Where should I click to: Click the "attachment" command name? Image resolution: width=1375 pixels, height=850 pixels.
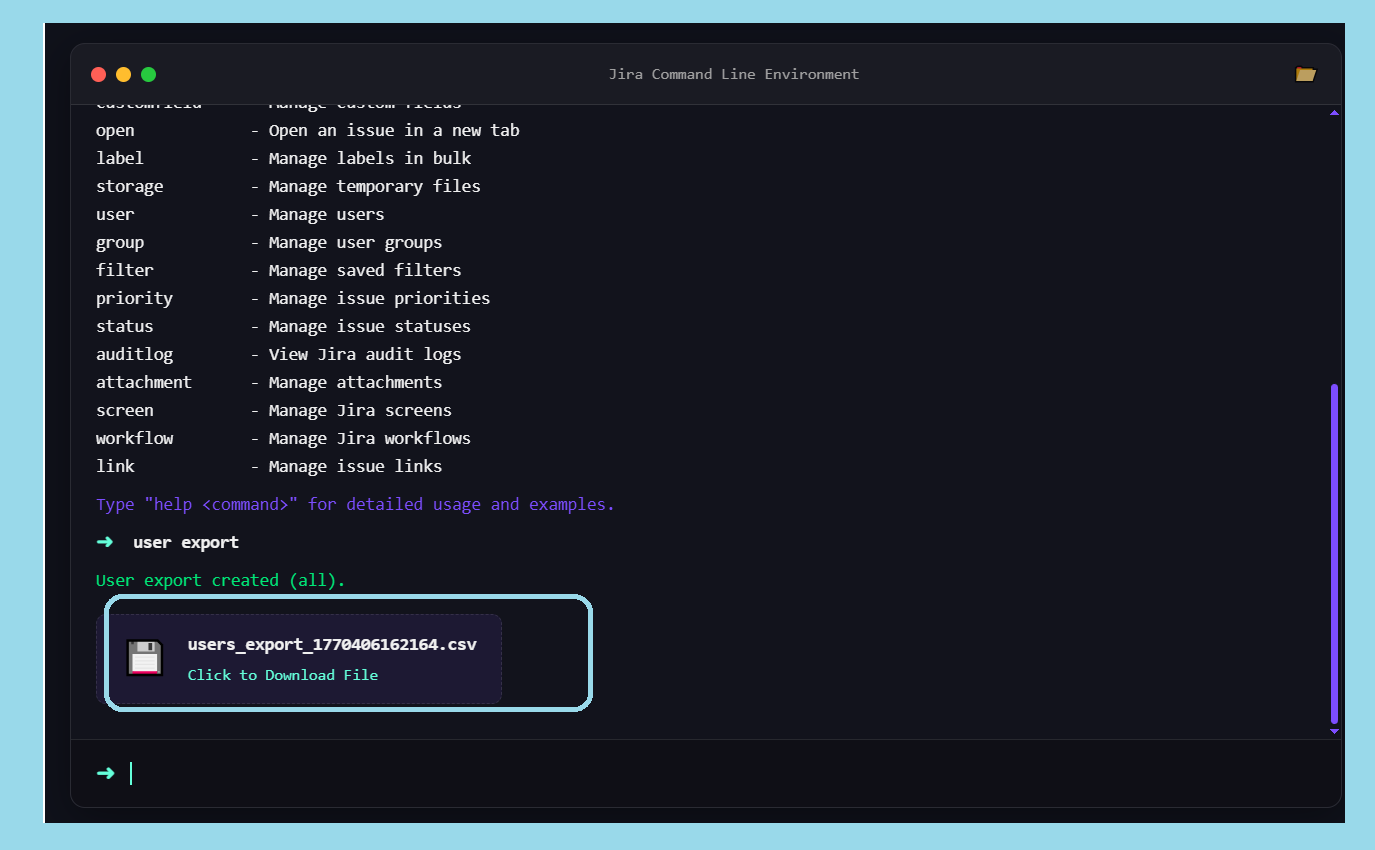click(144, 382)
